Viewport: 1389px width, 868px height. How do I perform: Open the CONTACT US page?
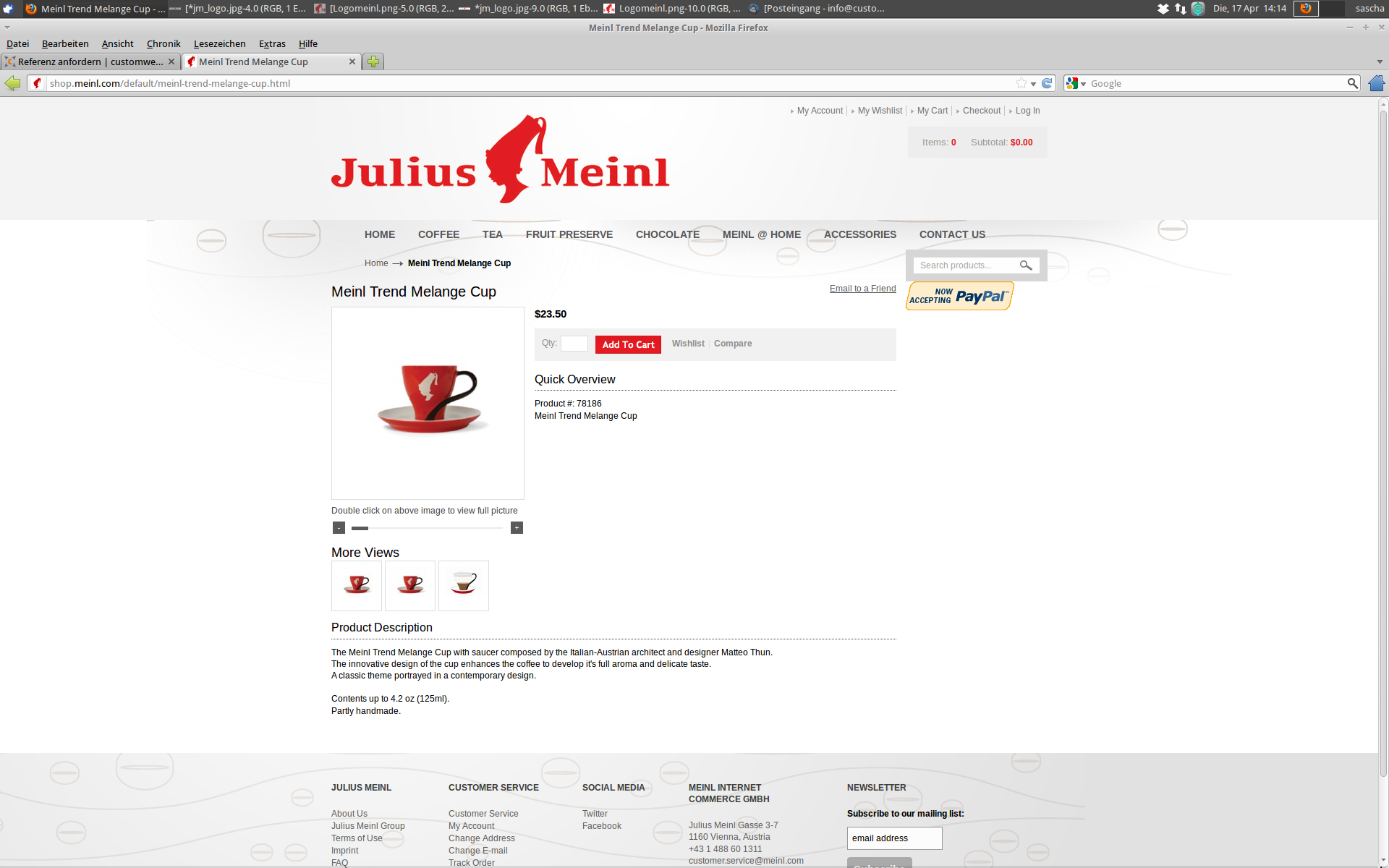click(952, 234)
